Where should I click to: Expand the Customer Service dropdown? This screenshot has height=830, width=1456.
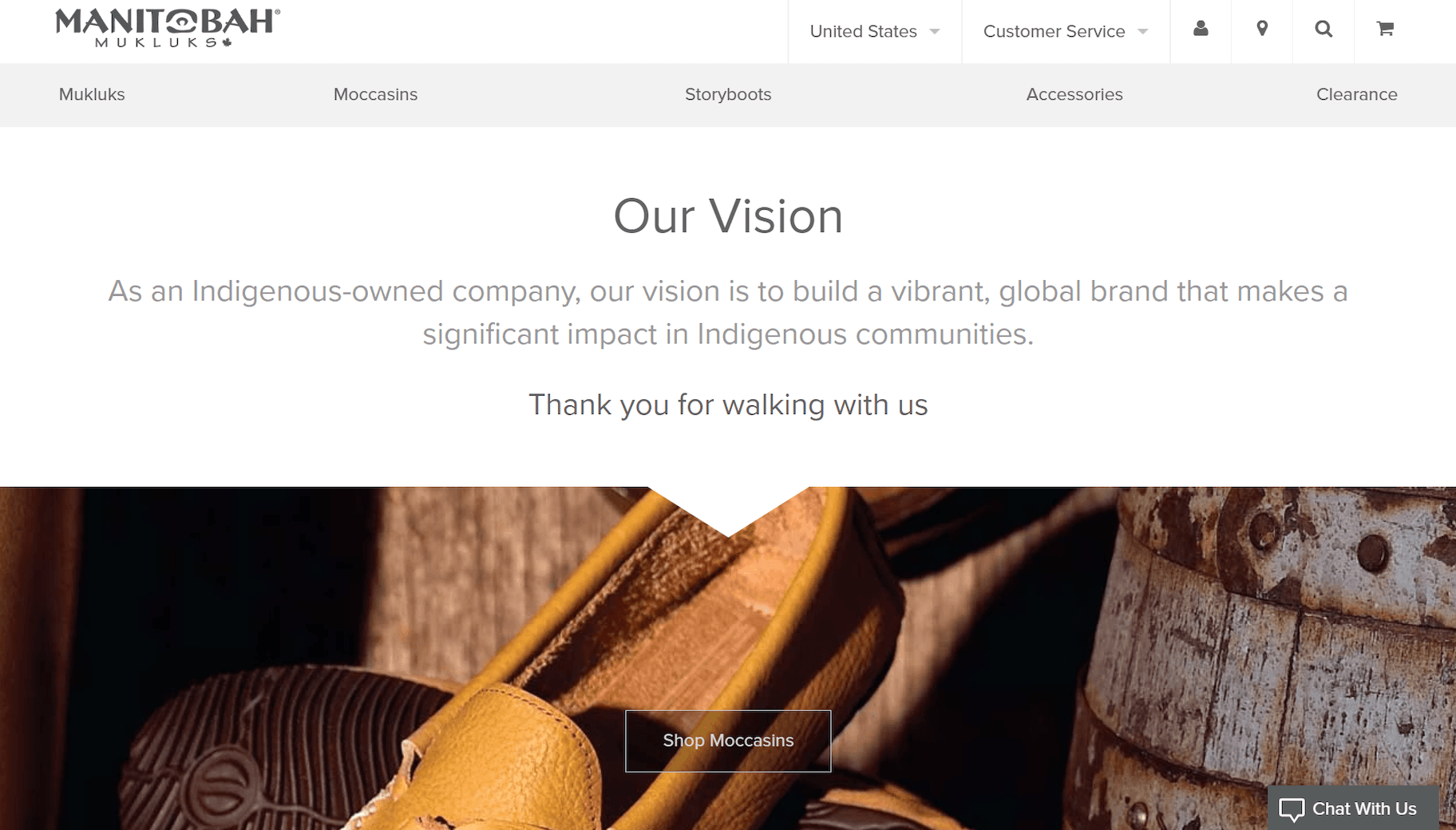(1066, 31)
